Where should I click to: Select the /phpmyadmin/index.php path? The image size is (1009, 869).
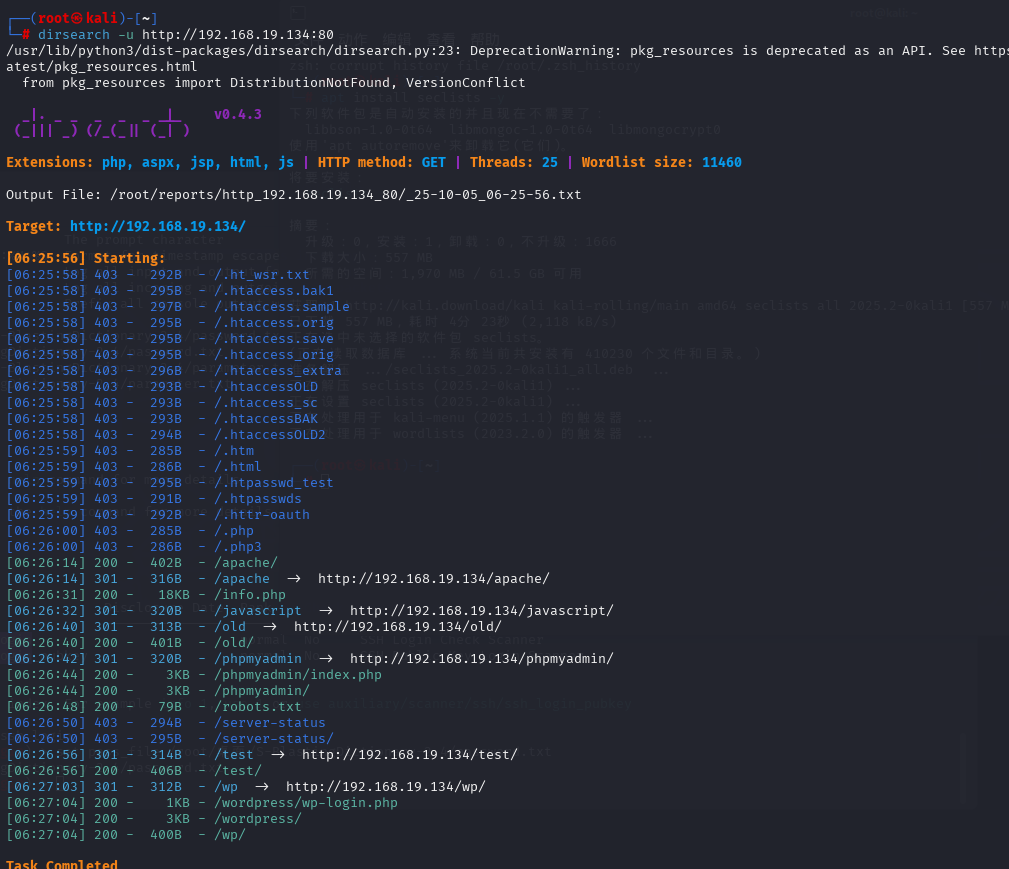pyautogui.click(x=297, y=674)
